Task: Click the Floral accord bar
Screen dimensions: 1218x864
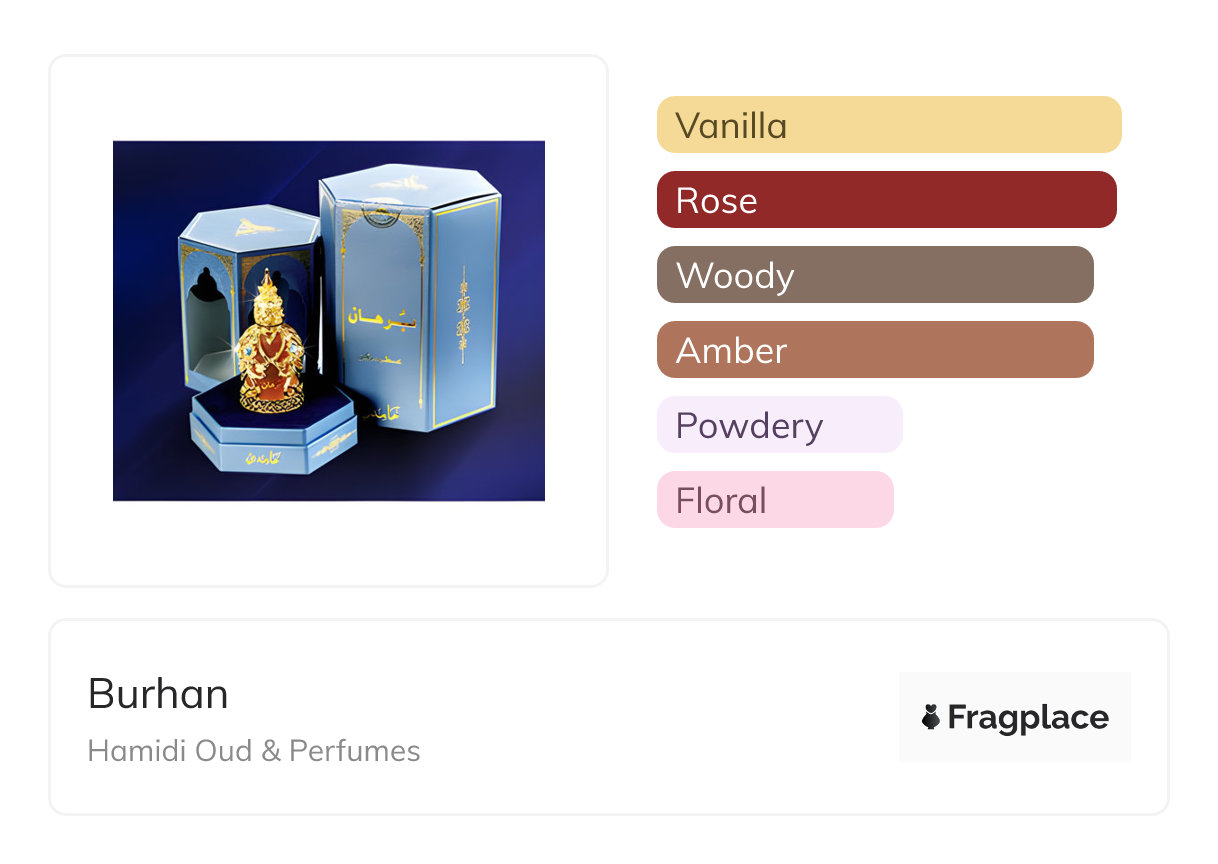Action: pos(775,500)
